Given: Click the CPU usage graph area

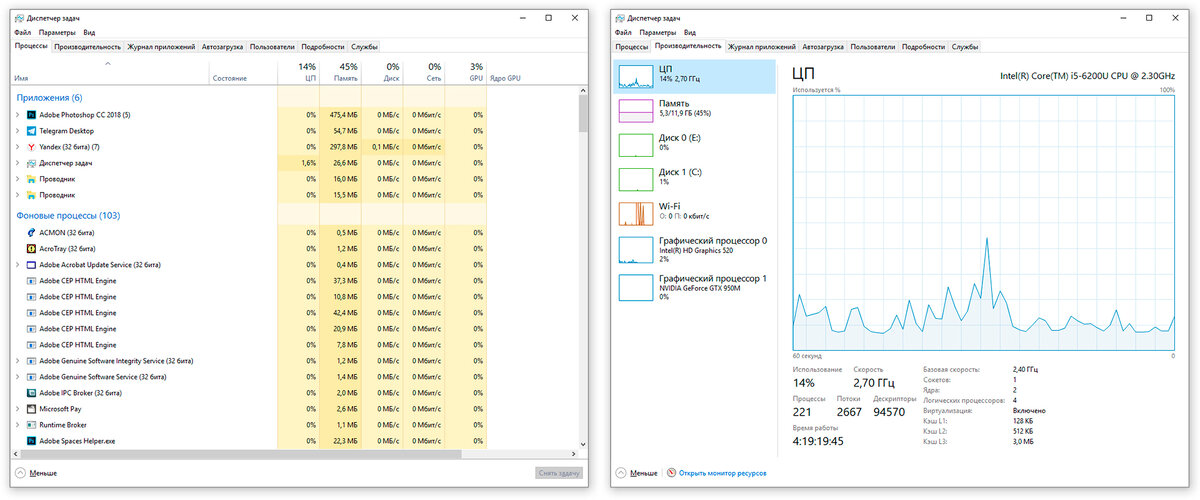Looking at the screenshot, I should pyautogui.click(x=983, y=222).
